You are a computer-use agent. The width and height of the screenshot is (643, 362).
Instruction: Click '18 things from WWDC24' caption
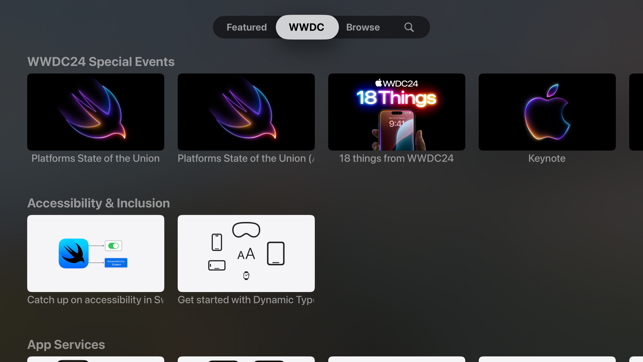point(397,159)
